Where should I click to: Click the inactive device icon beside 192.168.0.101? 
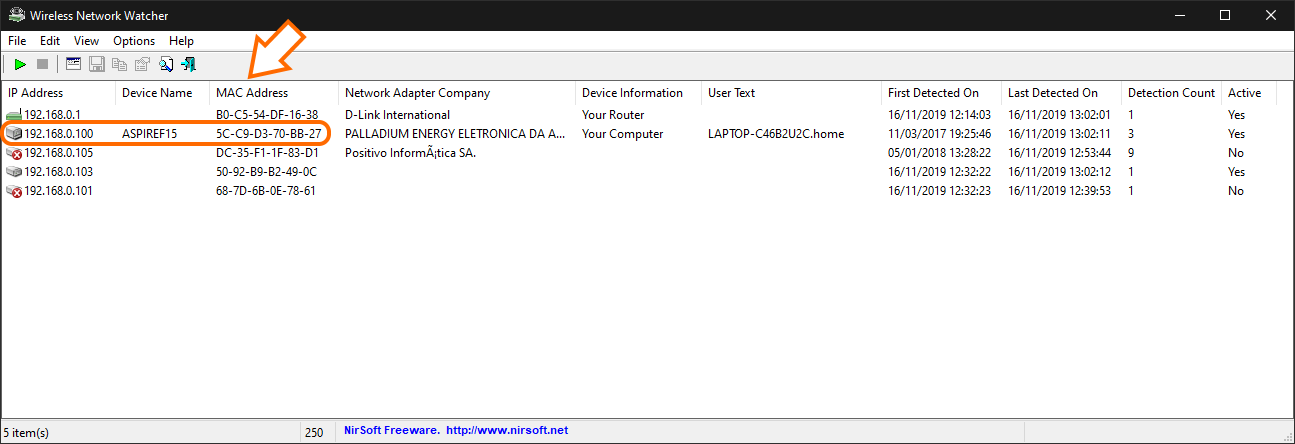[x=14, y=191]
